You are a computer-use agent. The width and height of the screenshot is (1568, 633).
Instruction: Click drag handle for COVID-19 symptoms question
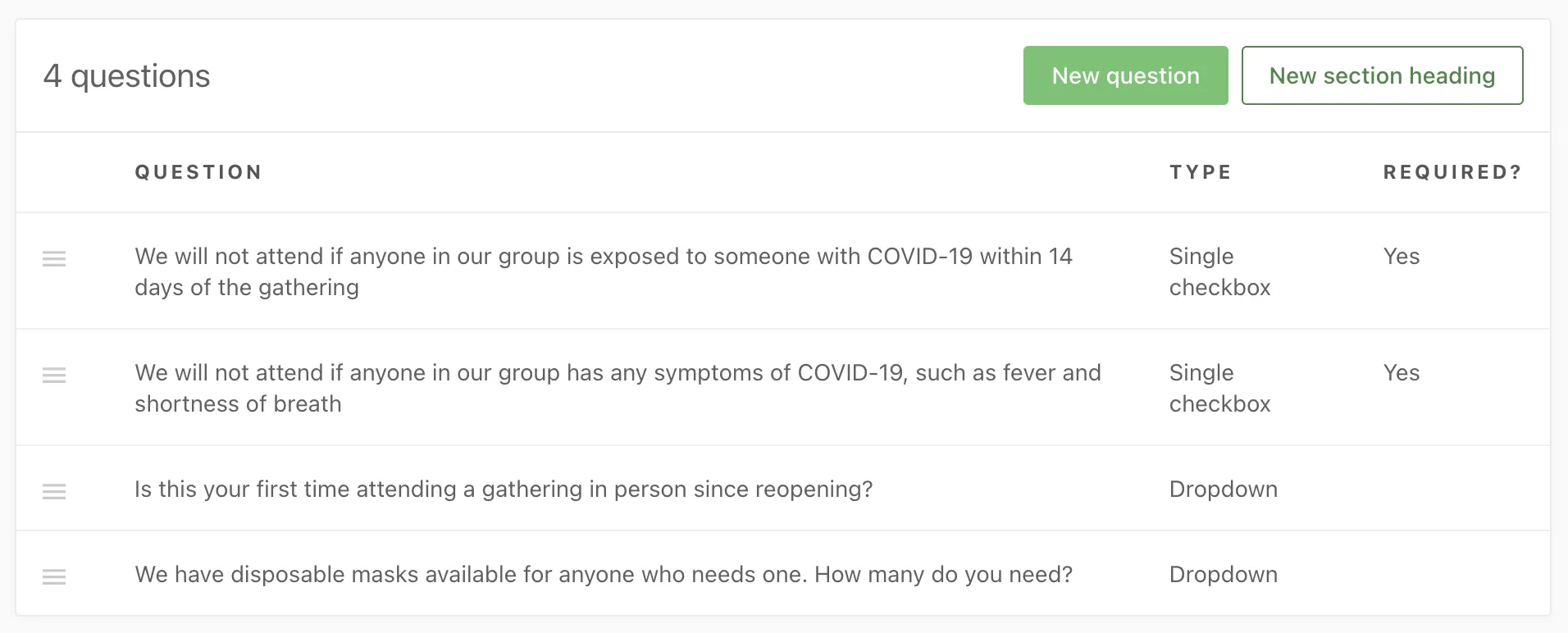54,376
